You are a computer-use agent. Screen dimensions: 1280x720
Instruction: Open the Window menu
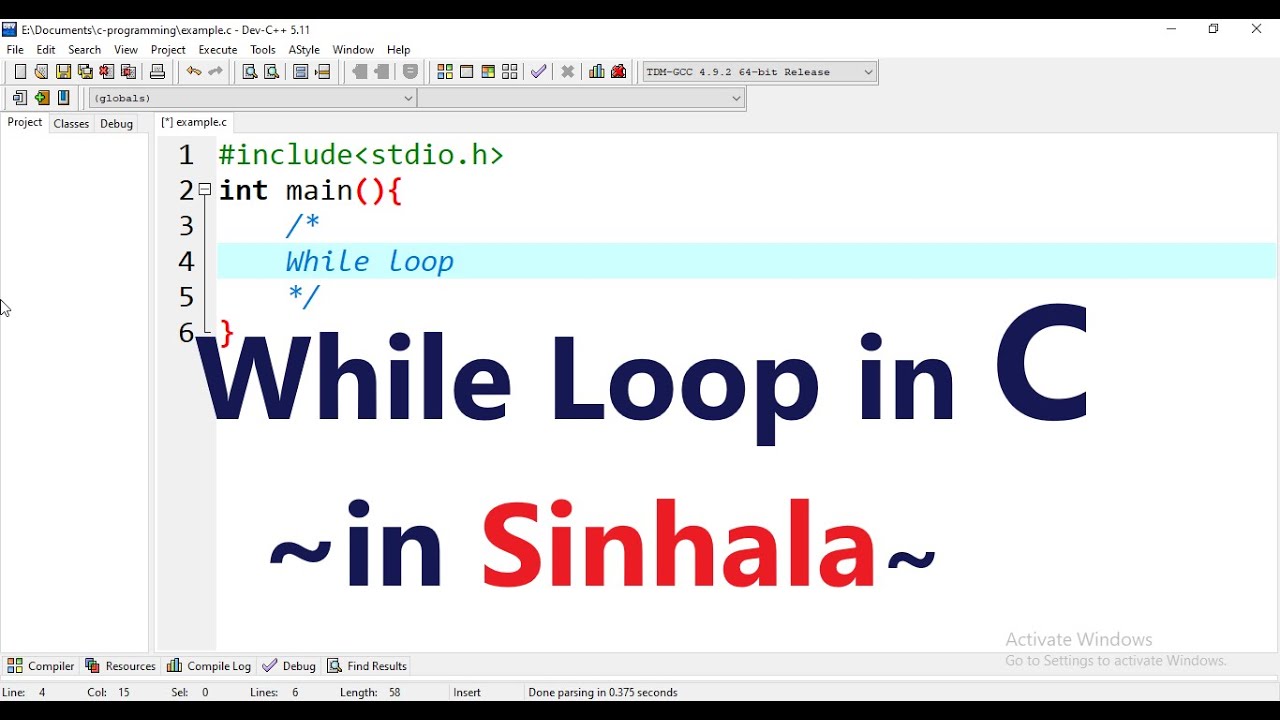click(353, 50)
